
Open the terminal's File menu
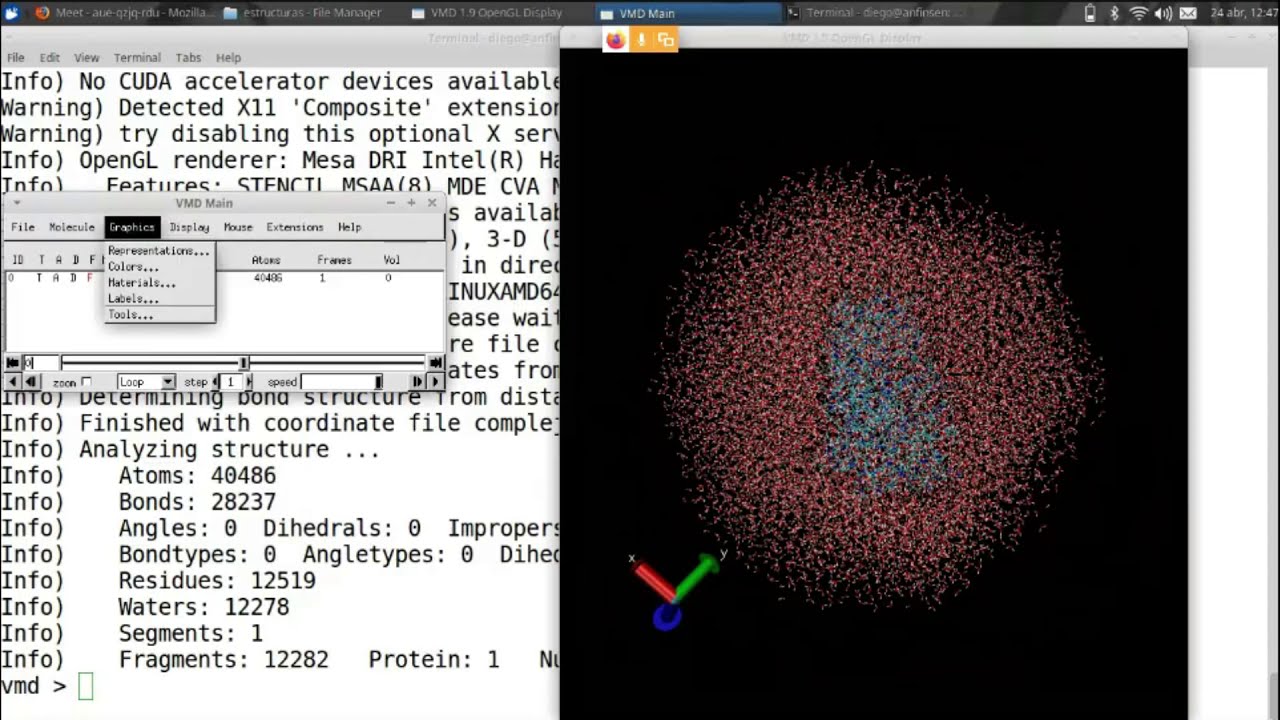pyautogui.click(x=16, y=58)
